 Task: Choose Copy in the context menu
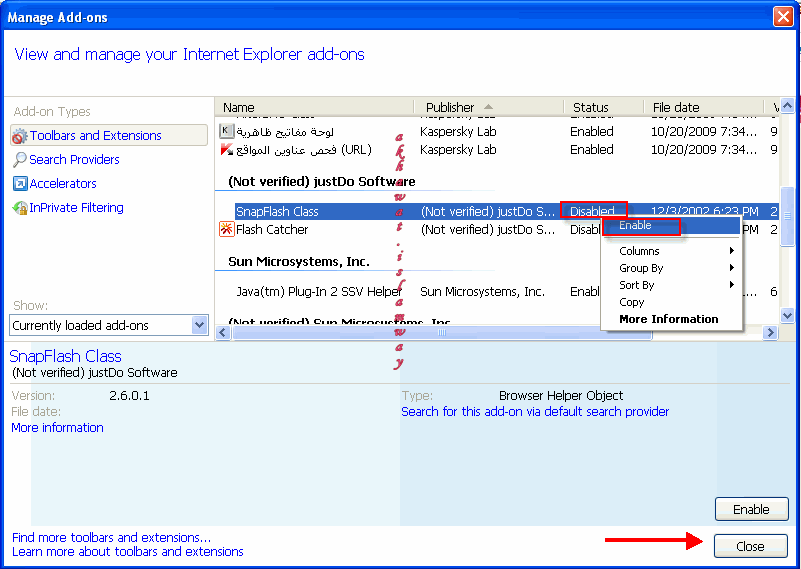tap(671, 302)
